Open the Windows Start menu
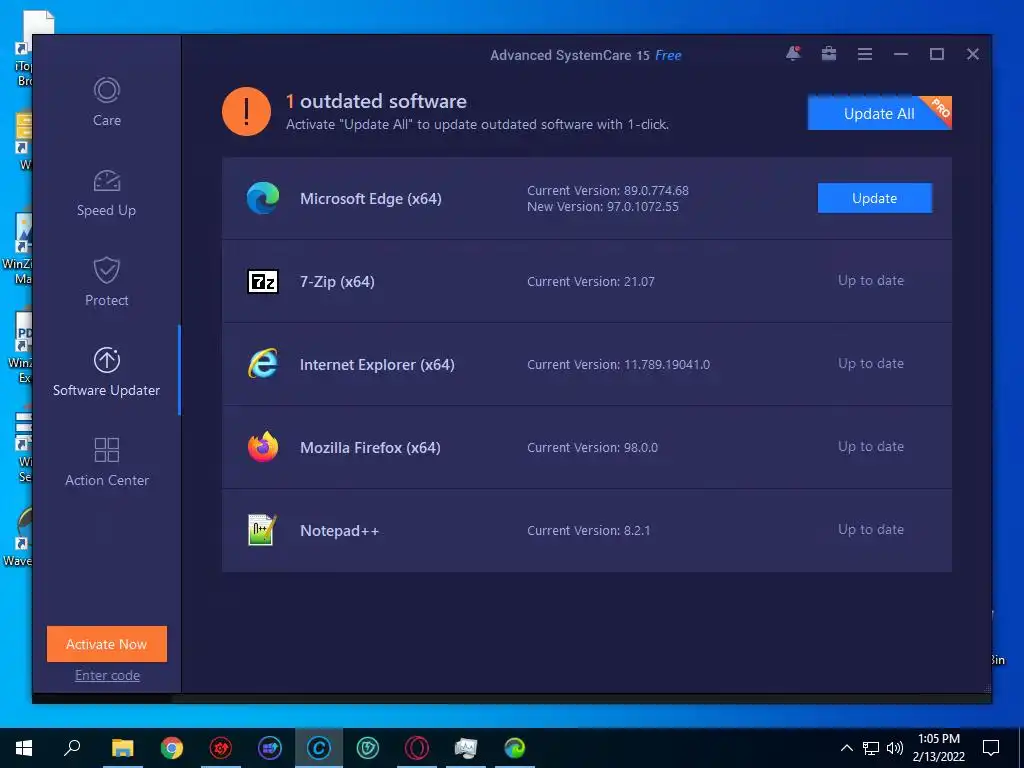 tap(24, 748)
